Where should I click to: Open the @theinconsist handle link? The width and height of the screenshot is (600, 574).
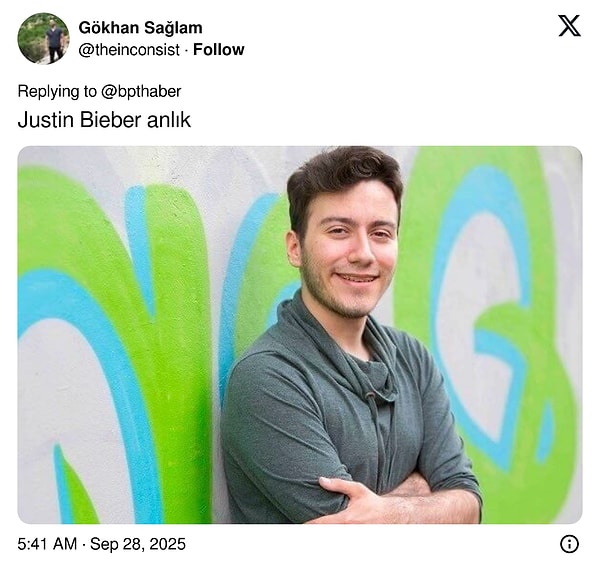(129, 50)
